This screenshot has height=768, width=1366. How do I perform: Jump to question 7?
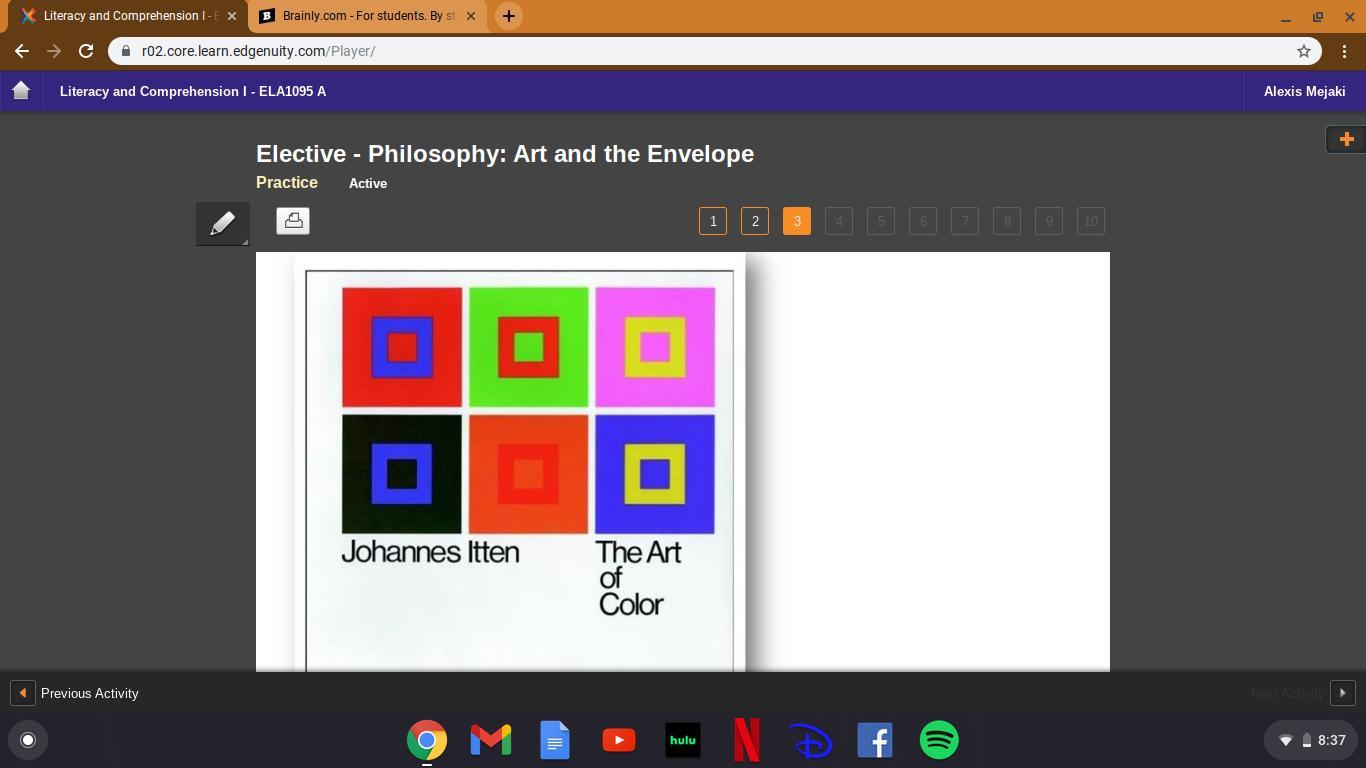pos(965,221)
